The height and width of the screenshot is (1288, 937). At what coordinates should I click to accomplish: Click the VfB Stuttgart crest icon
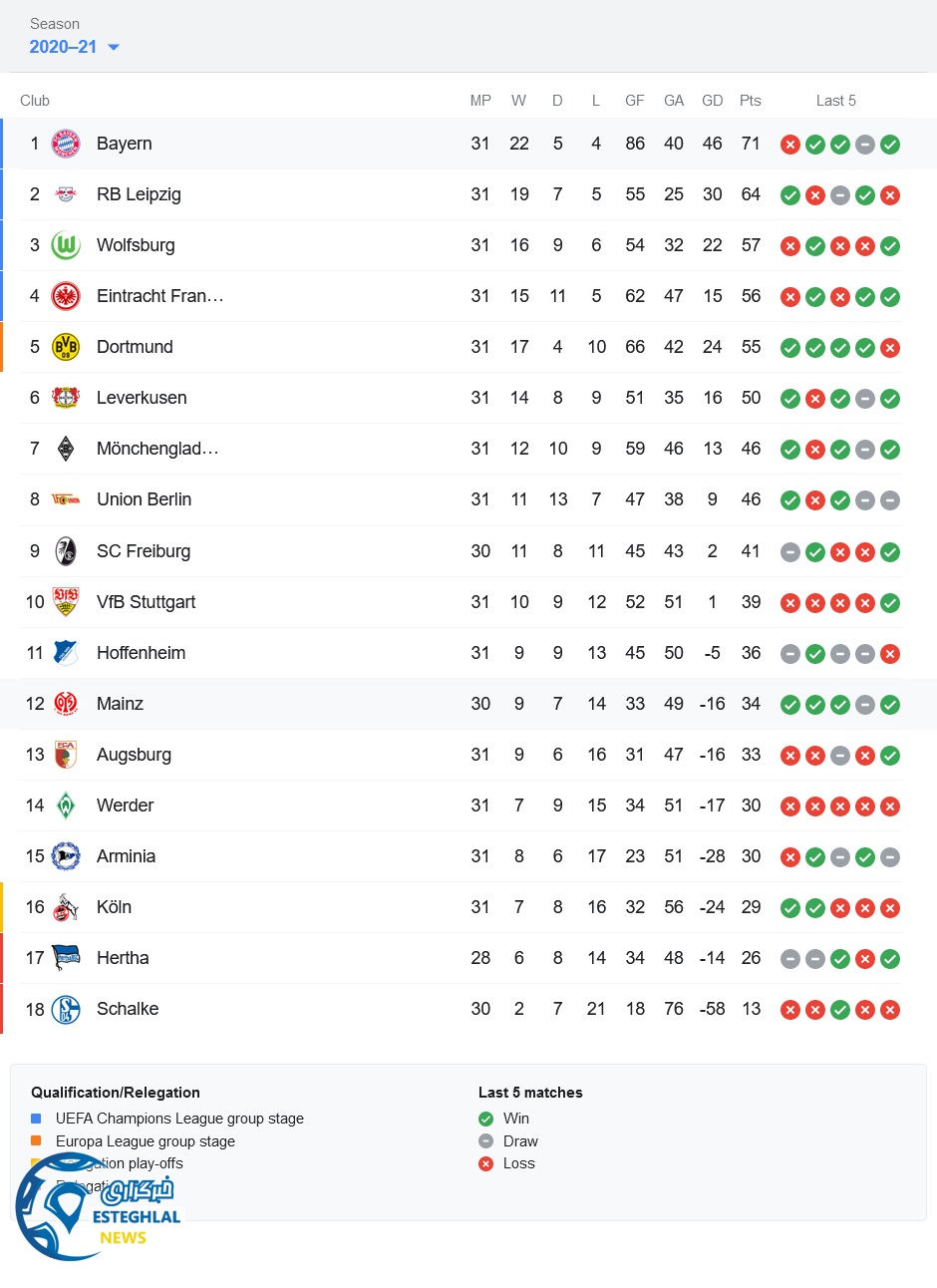tap(66, 602)
